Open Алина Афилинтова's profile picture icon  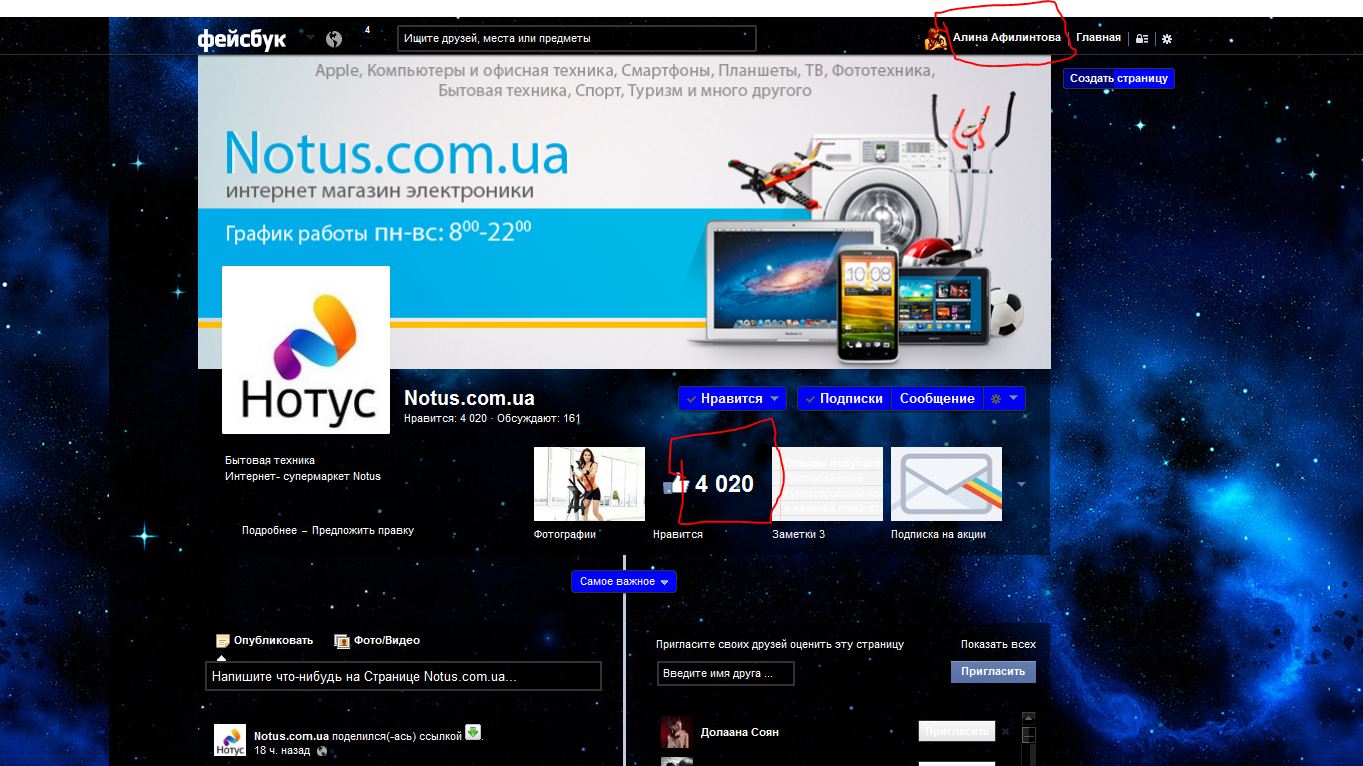click(937, 38)
